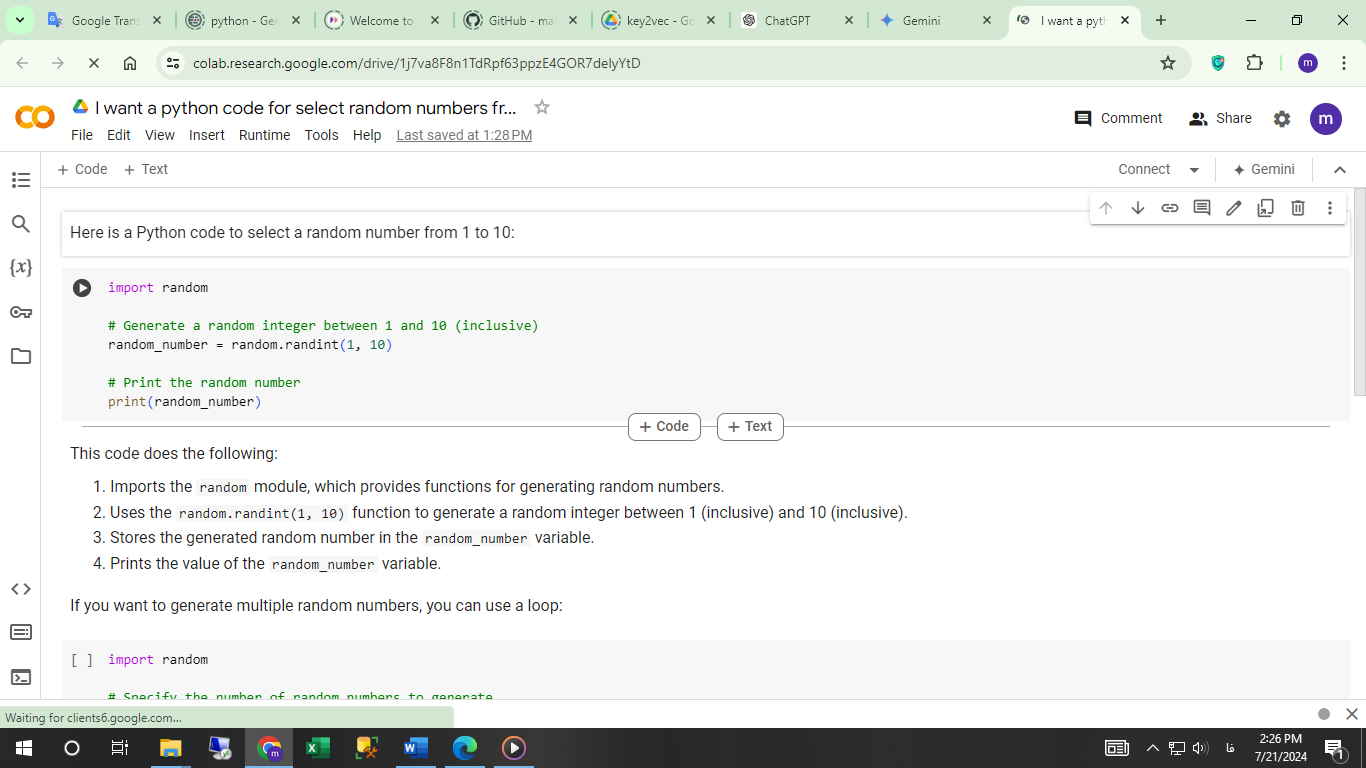Open the Variables {x} panel
The image size is (1366, 768).
20,267
